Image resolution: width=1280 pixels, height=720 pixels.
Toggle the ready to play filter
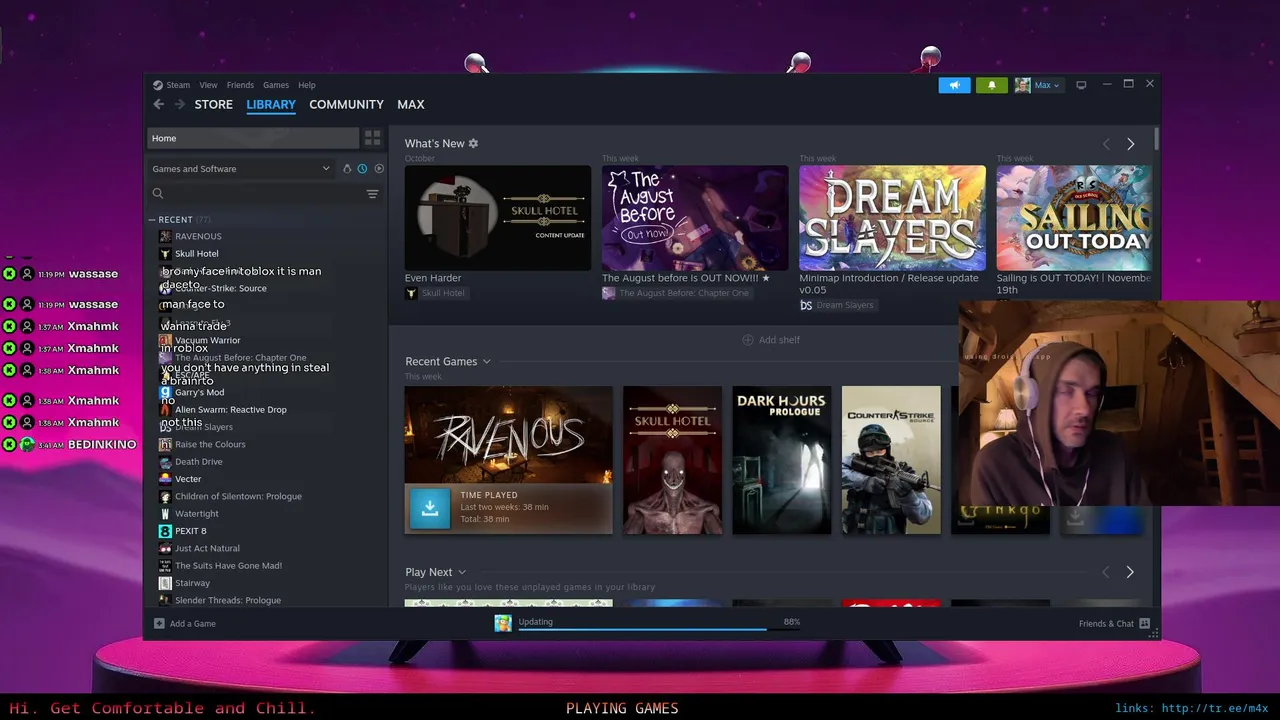point(379,169)
